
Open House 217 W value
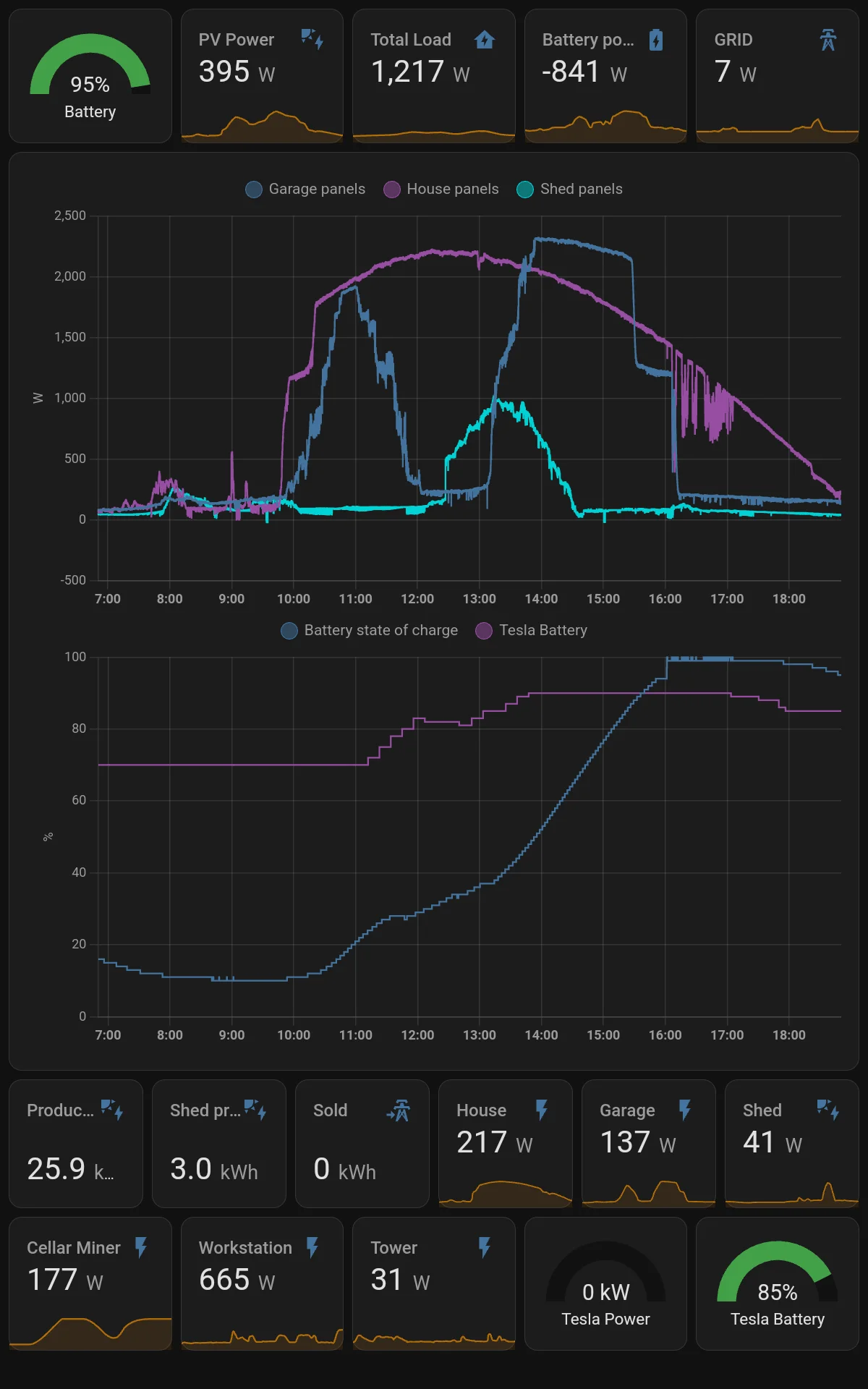click(494, 1142)
